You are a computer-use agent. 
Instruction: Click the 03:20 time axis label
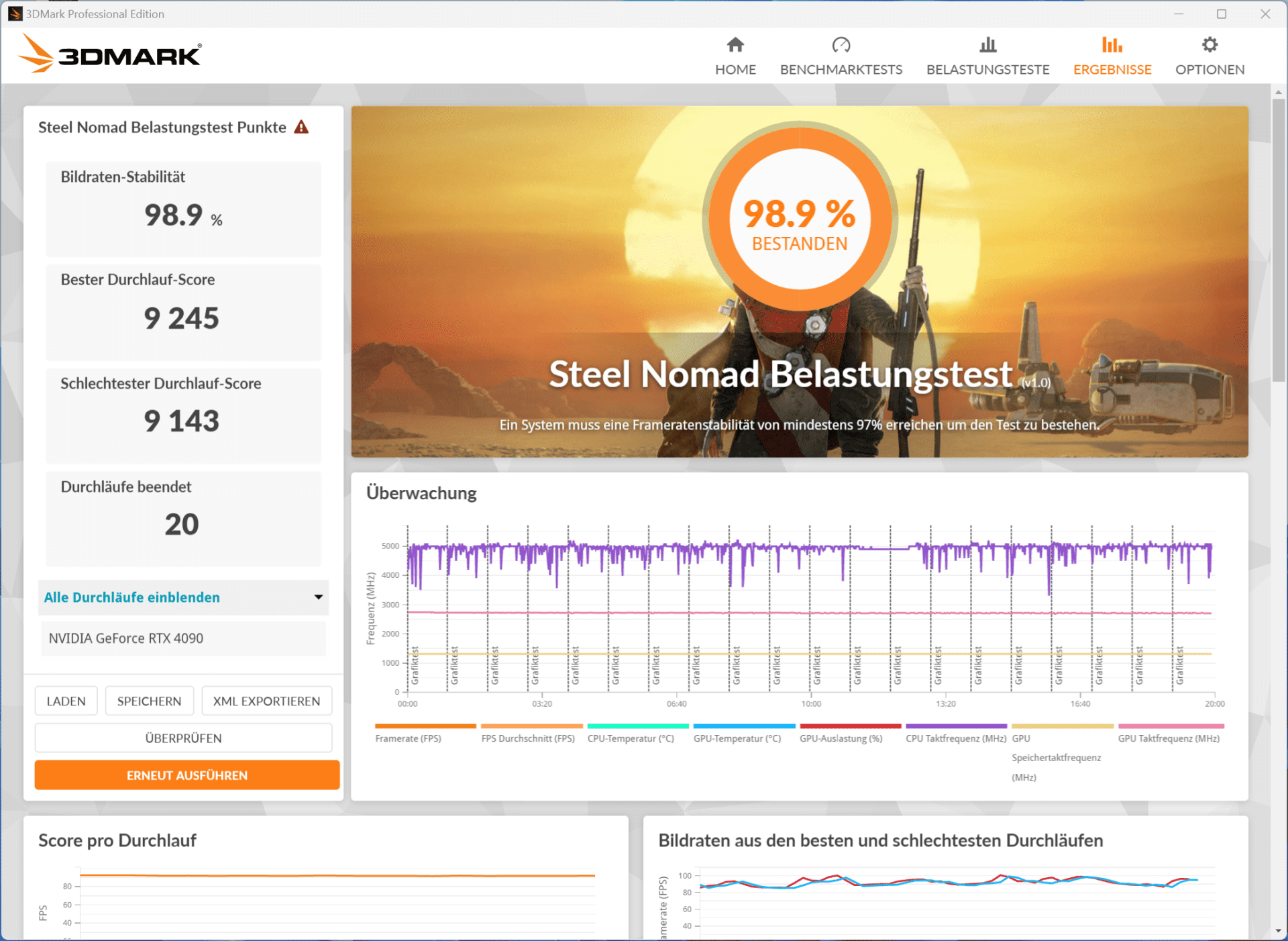click(542, 703)
